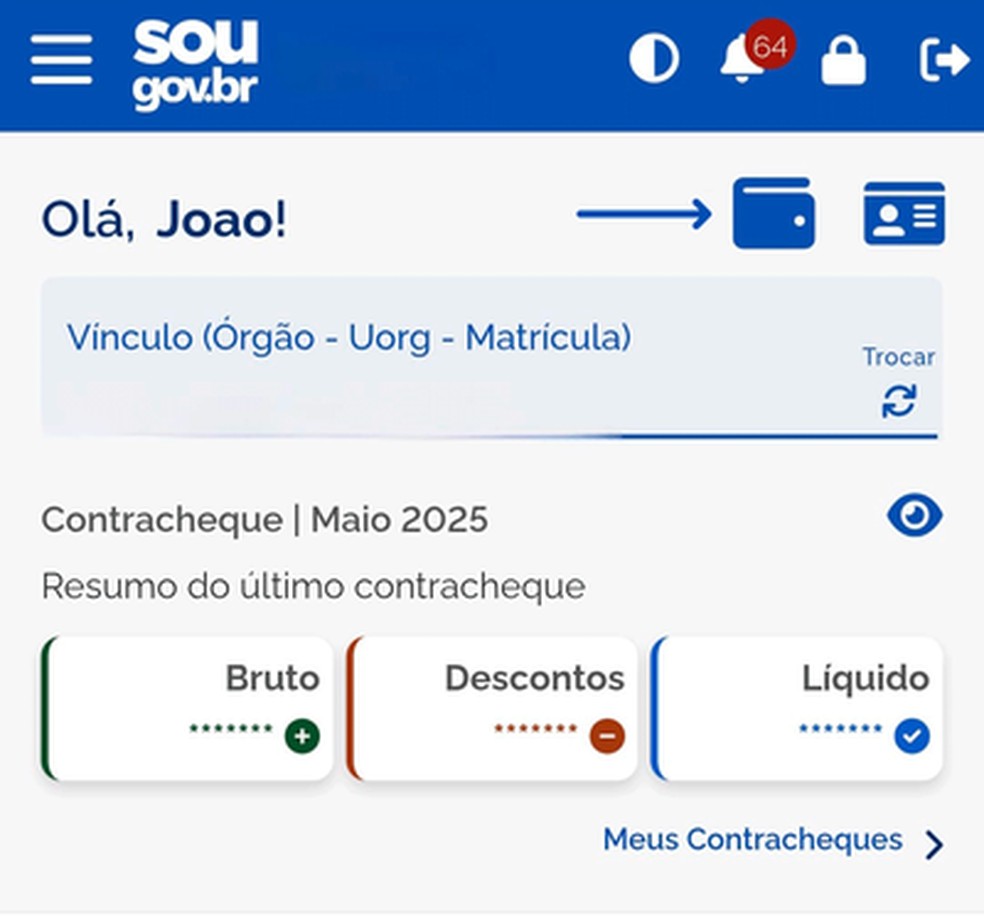Tap the Trocar refresh icon
The image size is (984, 918).
(x=899, y=400)
